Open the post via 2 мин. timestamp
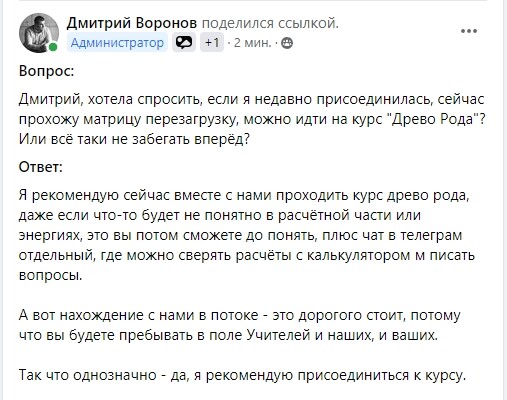507x400 pixels. [x=252, y=43]
